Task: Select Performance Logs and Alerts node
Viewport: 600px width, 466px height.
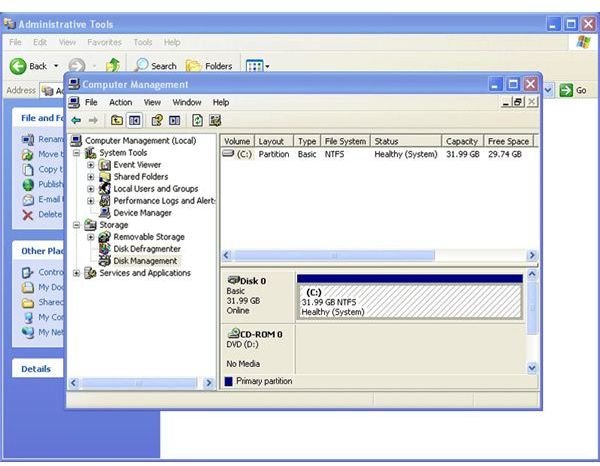Action: coord(164,200)
